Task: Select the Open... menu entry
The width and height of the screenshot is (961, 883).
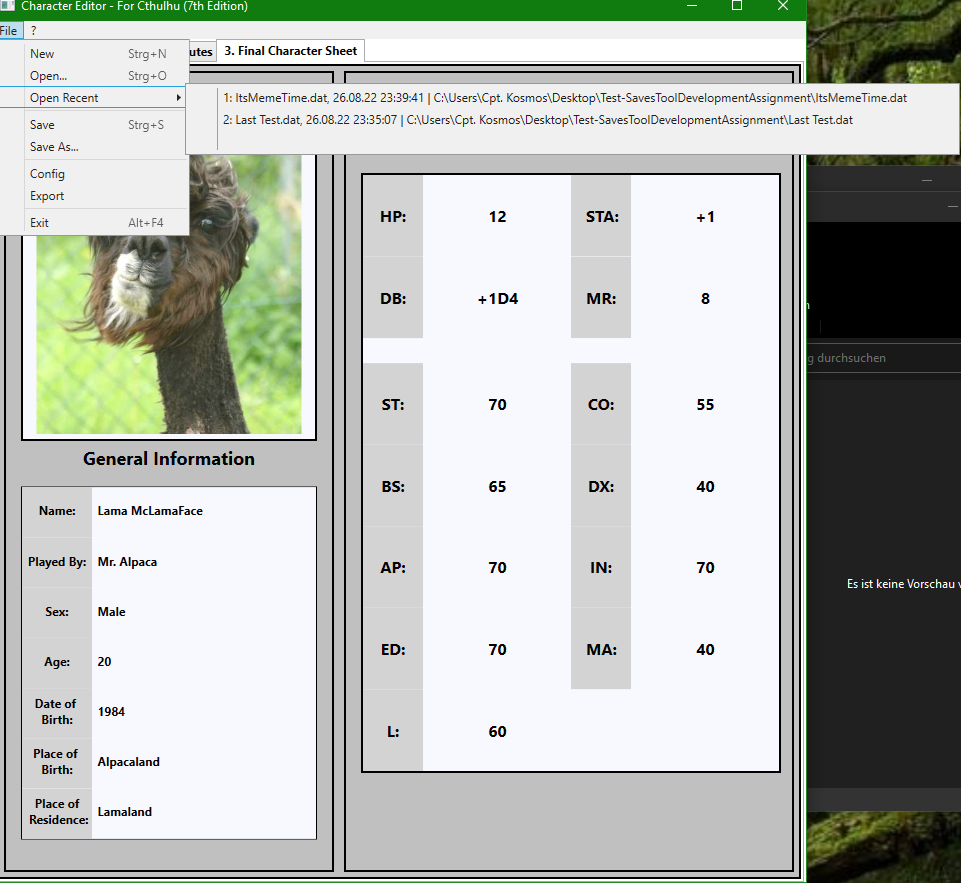Action: coord(49,76)
